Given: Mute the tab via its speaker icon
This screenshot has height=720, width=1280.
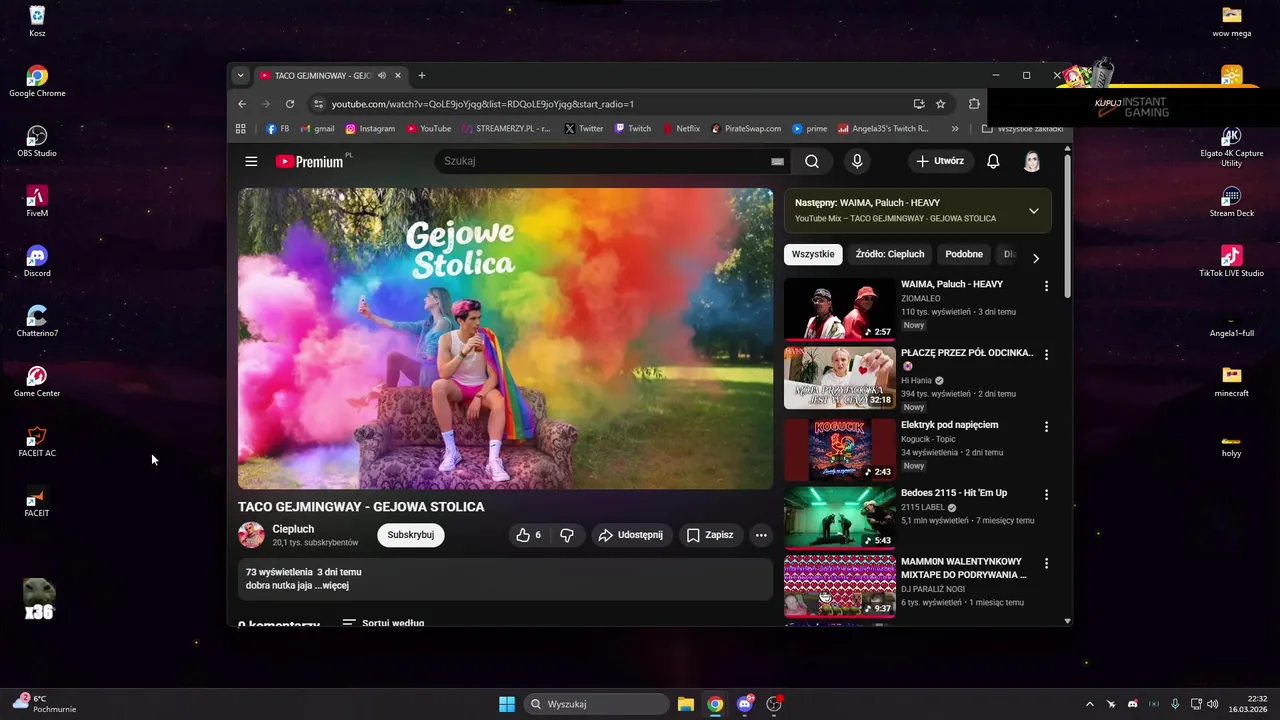Looking at the screenshot, I should point(382,76).
